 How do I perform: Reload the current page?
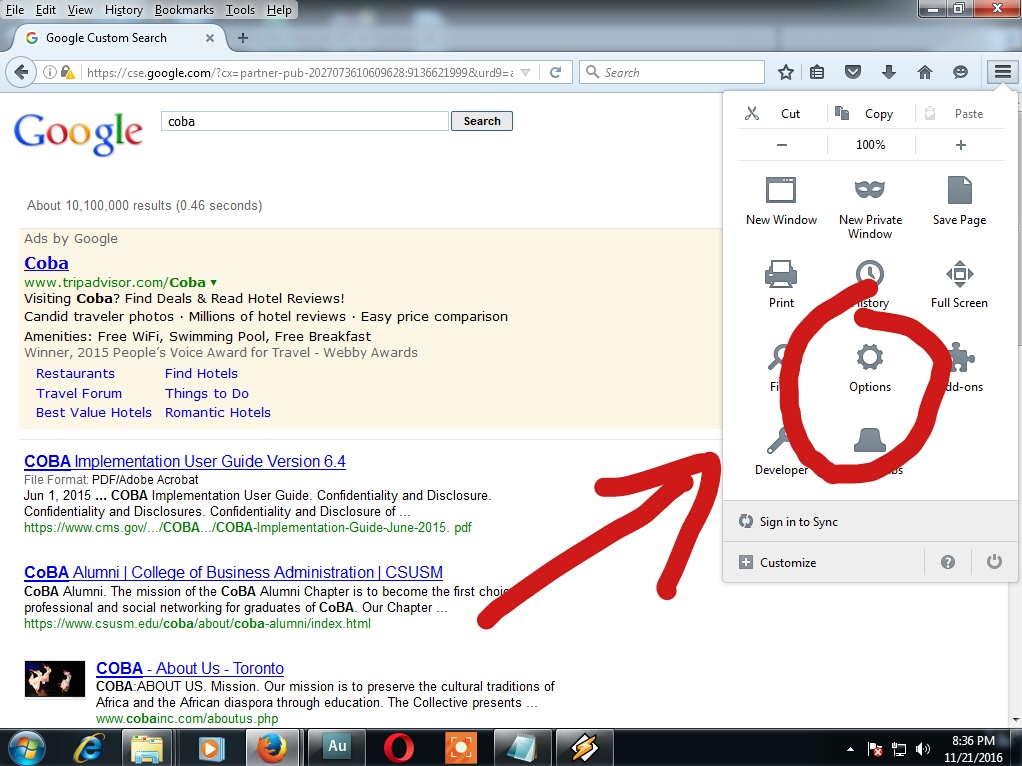point(555,72)
